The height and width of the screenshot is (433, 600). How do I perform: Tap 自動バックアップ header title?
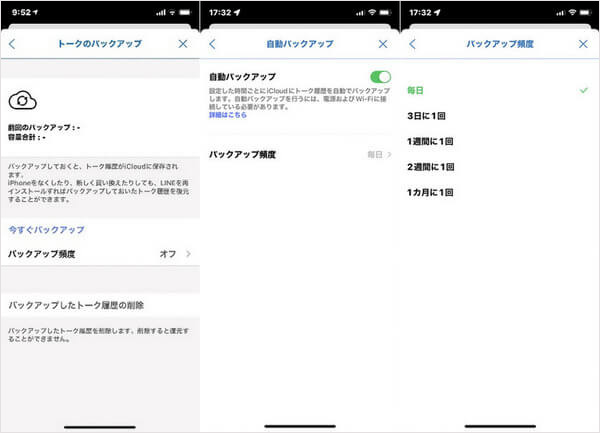(300, 44)
